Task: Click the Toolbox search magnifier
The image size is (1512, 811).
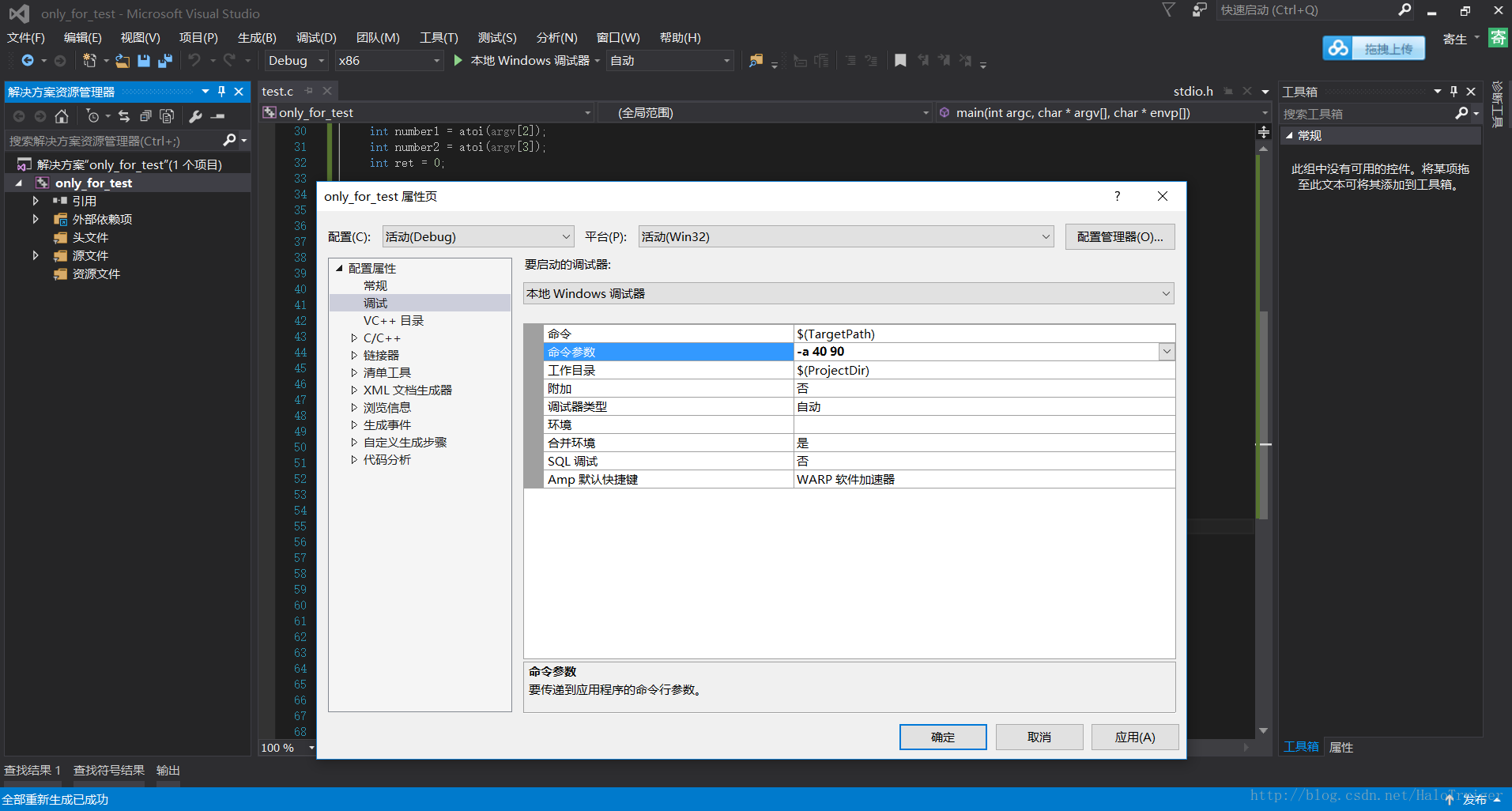Action: click(x=1461, y=113)
